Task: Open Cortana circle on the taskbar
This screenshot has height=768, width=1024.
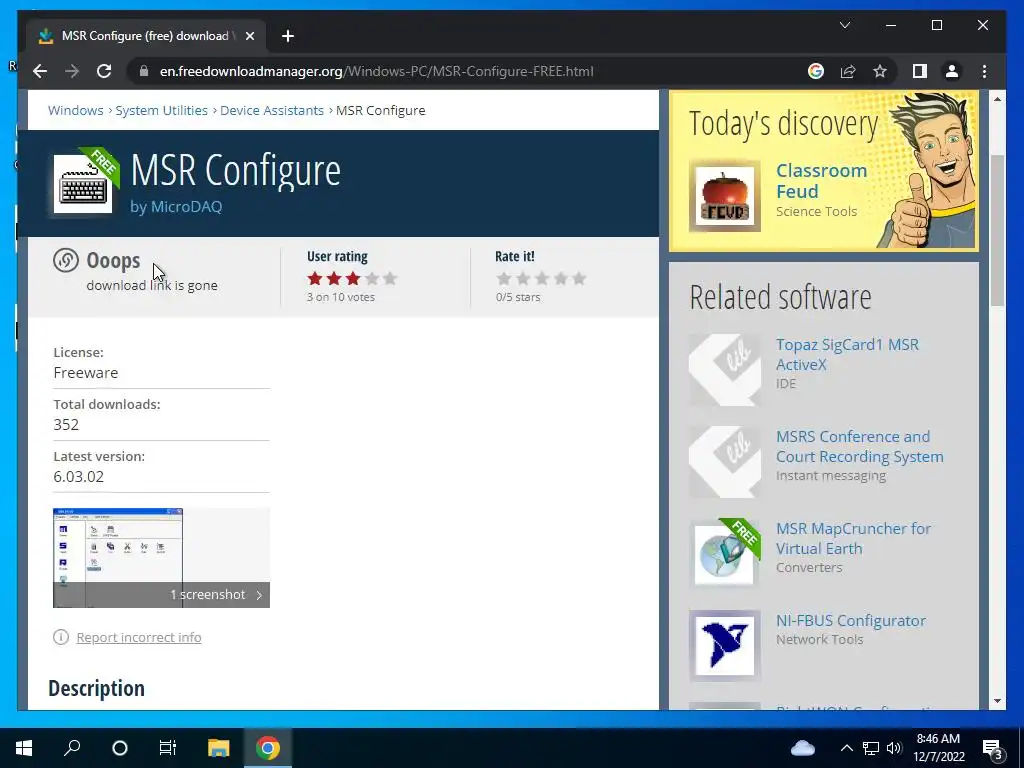Action: click(120, 748)
